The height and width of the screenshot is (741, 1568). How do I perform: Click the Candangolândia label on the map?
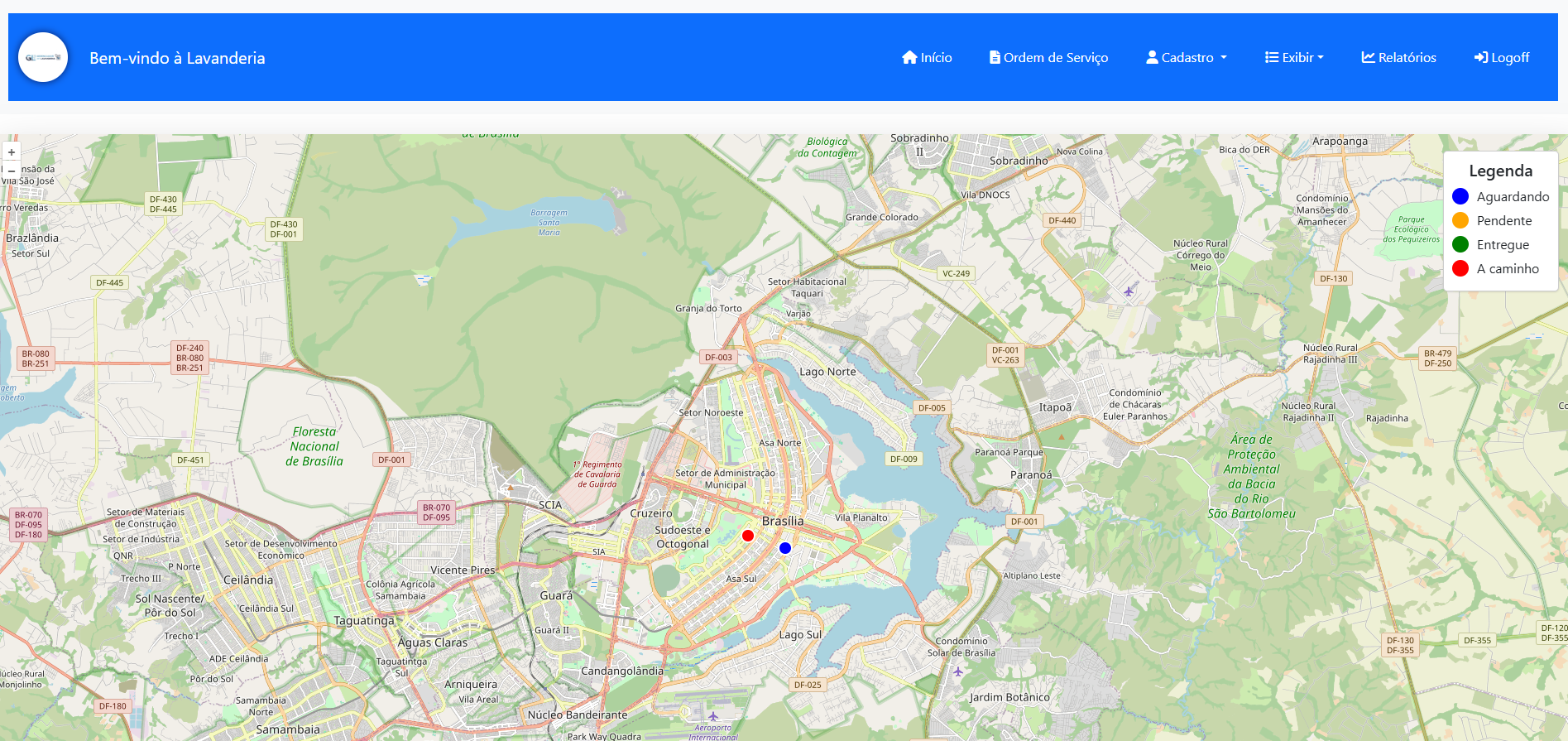click(x=622, y=671)
